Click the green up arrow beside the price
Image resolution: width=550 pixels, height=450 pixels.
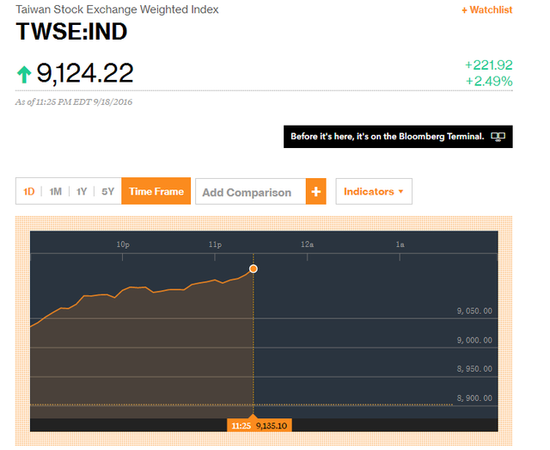(24, 74)
